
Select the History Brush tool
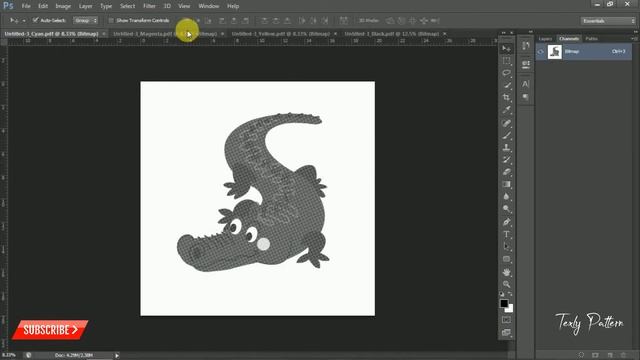506,160
